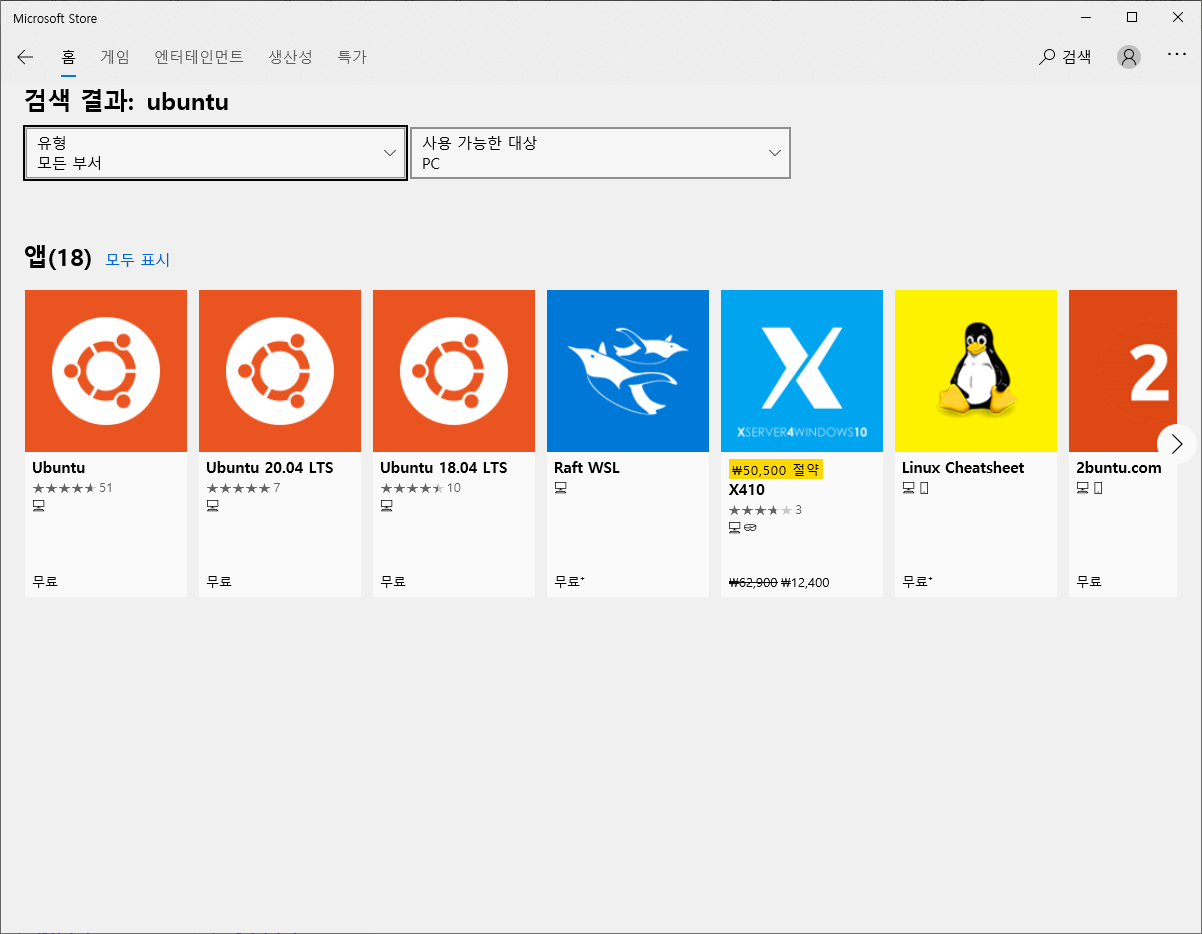Go back with the back arrow
The width and height of the screenshot is (1202, 934).
click(25, 57)
